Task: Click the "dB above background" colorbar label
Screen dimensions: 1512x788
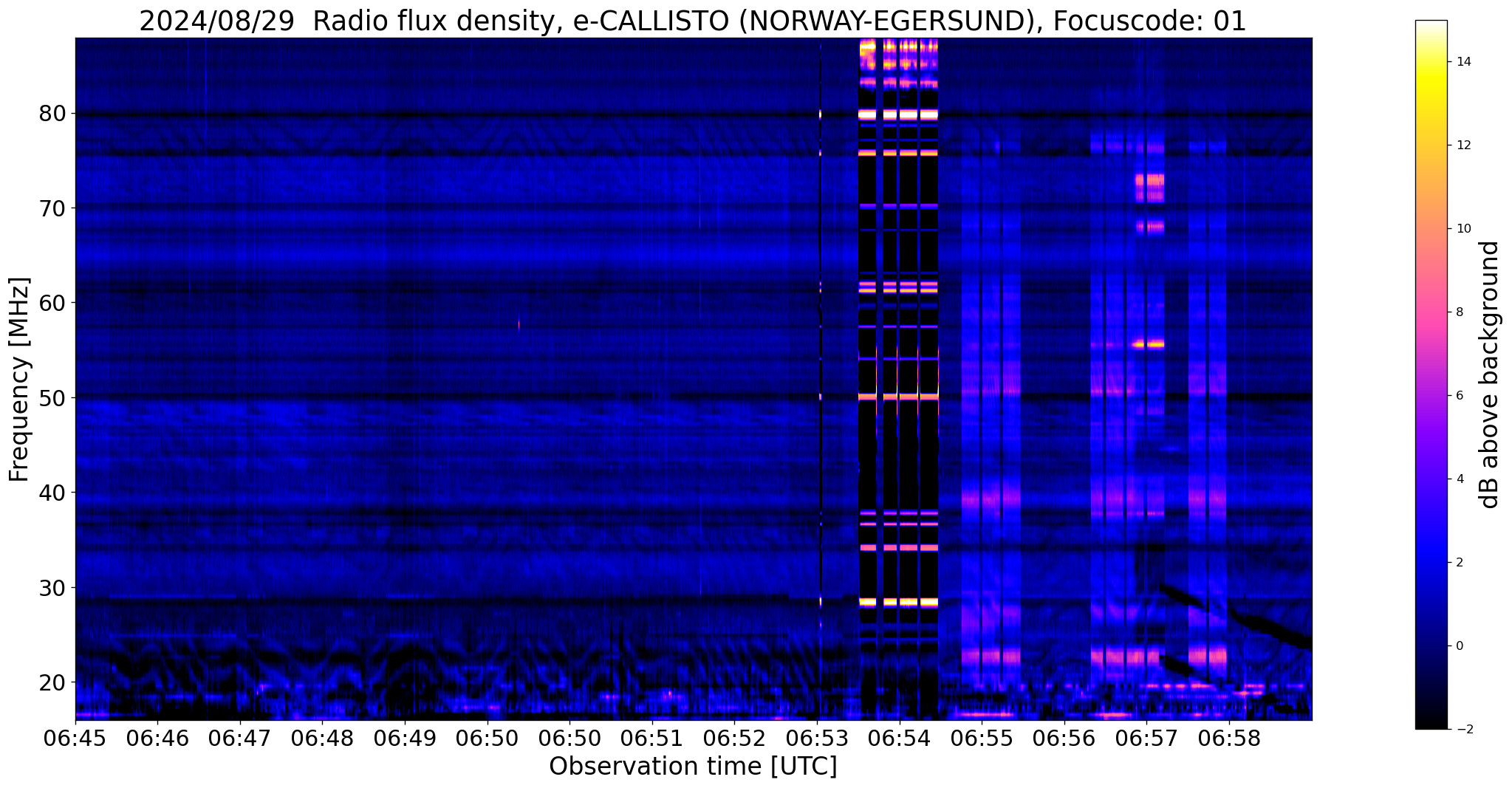Action: click(1490, 374)
